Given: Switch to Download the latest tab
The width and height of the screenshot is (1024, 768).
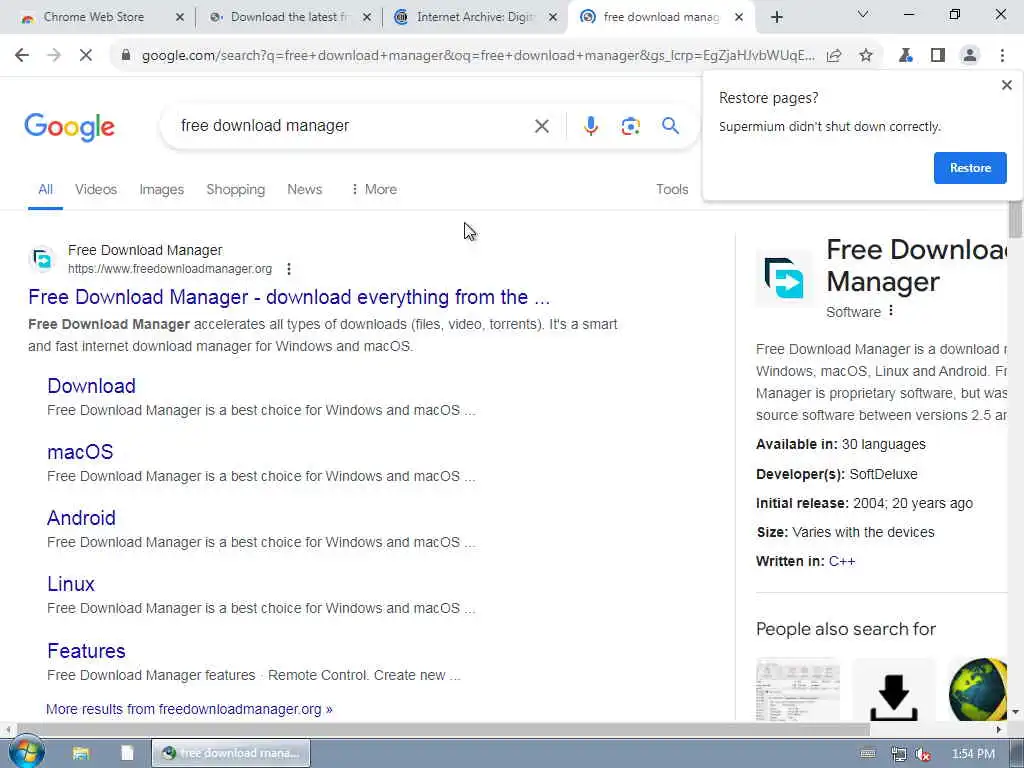Looking at the screenshot, I should pos(289,17).
